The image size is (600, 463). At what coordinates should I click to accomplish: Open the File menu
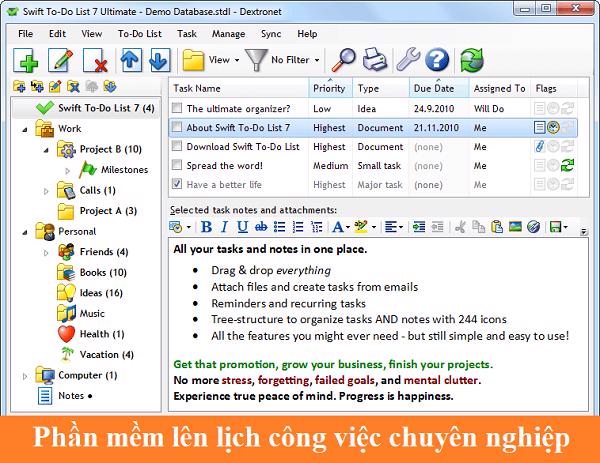click(x=26, y=34)
